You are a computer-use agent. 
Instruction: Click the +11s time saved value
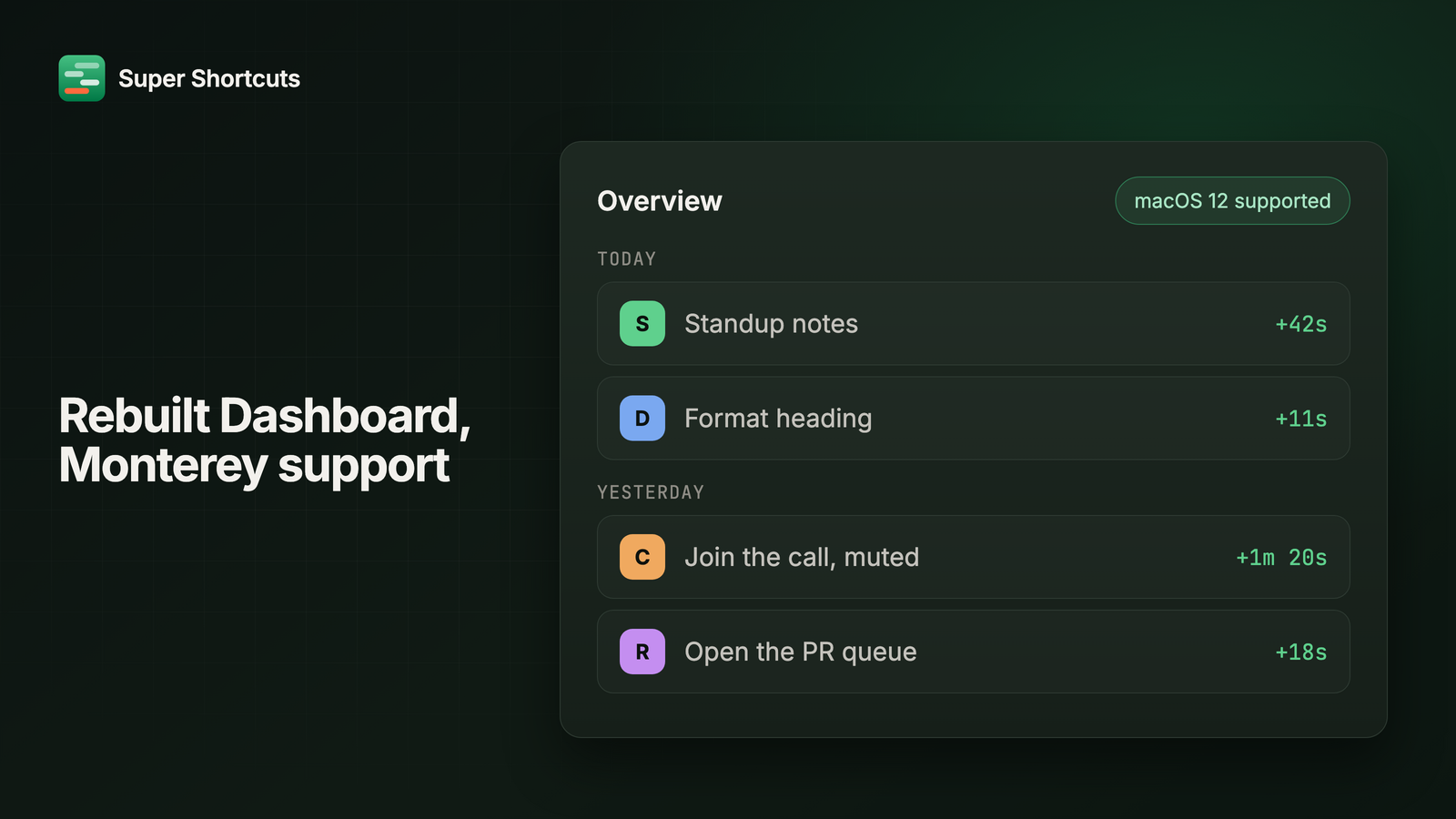coord(1301,419)
